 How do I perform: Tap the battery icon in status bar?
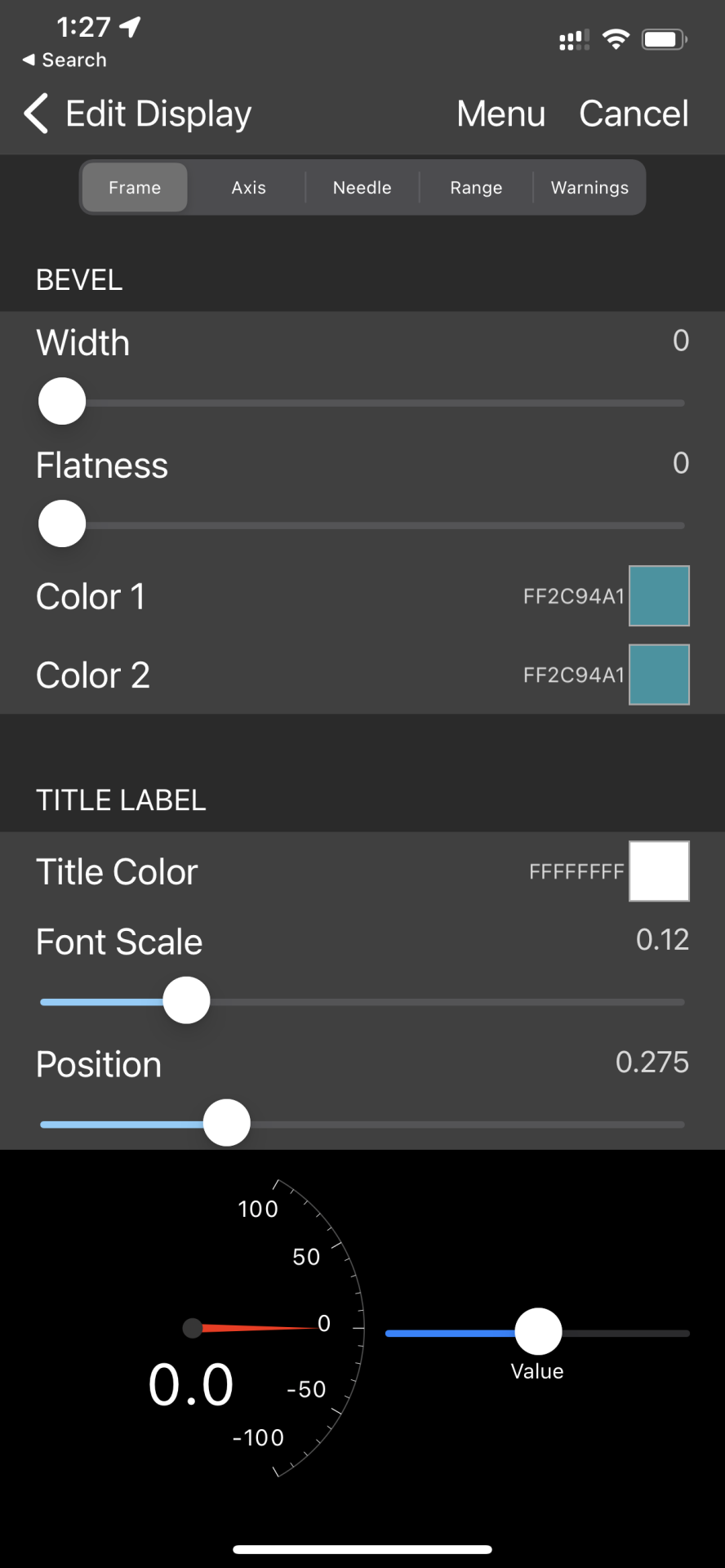(664, 39)
